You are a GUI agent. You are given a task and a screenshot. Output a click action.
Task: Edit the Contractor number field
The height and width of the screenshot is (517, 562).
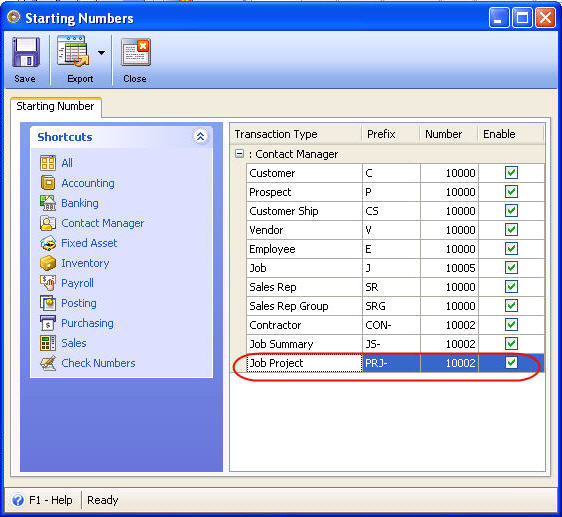449,325
